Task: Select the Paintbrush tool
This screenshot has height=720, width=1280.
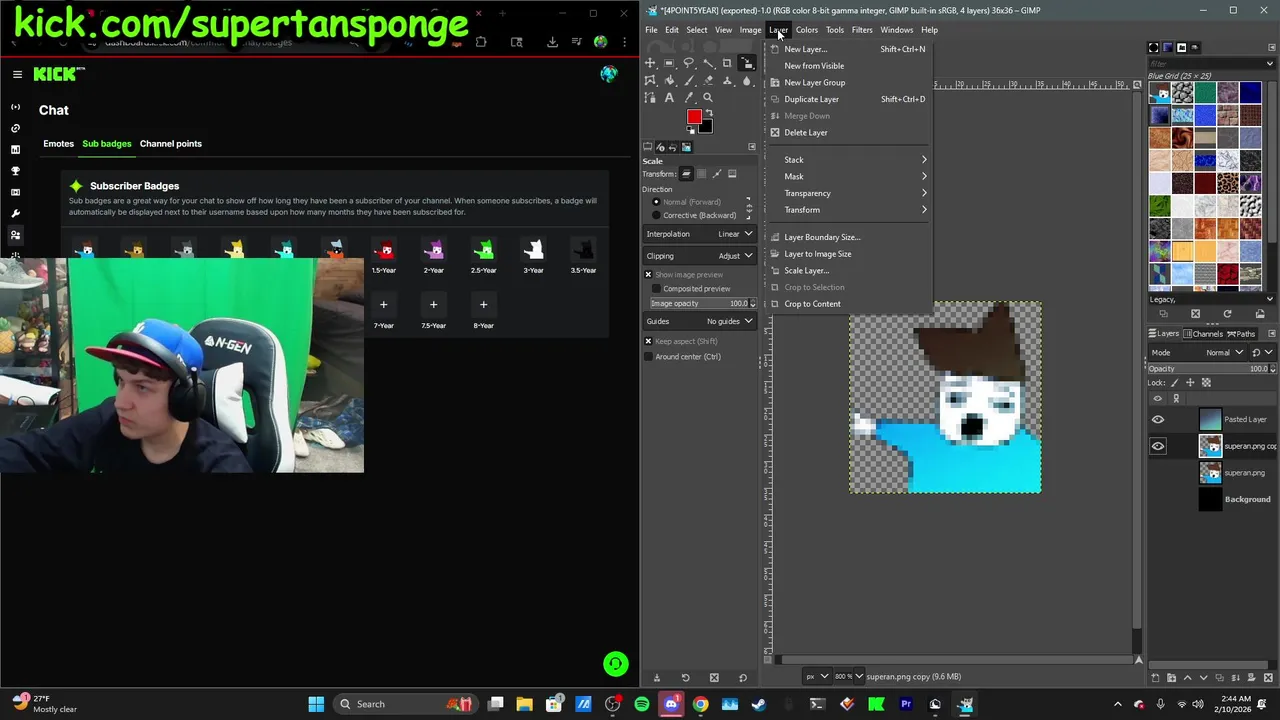Action: (x=688, y=80)
